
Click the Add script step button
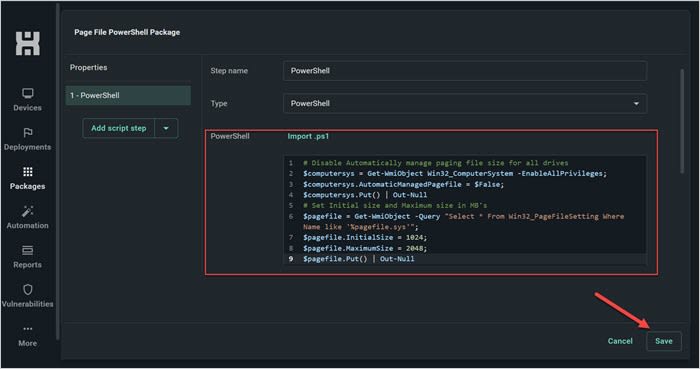(118, 128)
